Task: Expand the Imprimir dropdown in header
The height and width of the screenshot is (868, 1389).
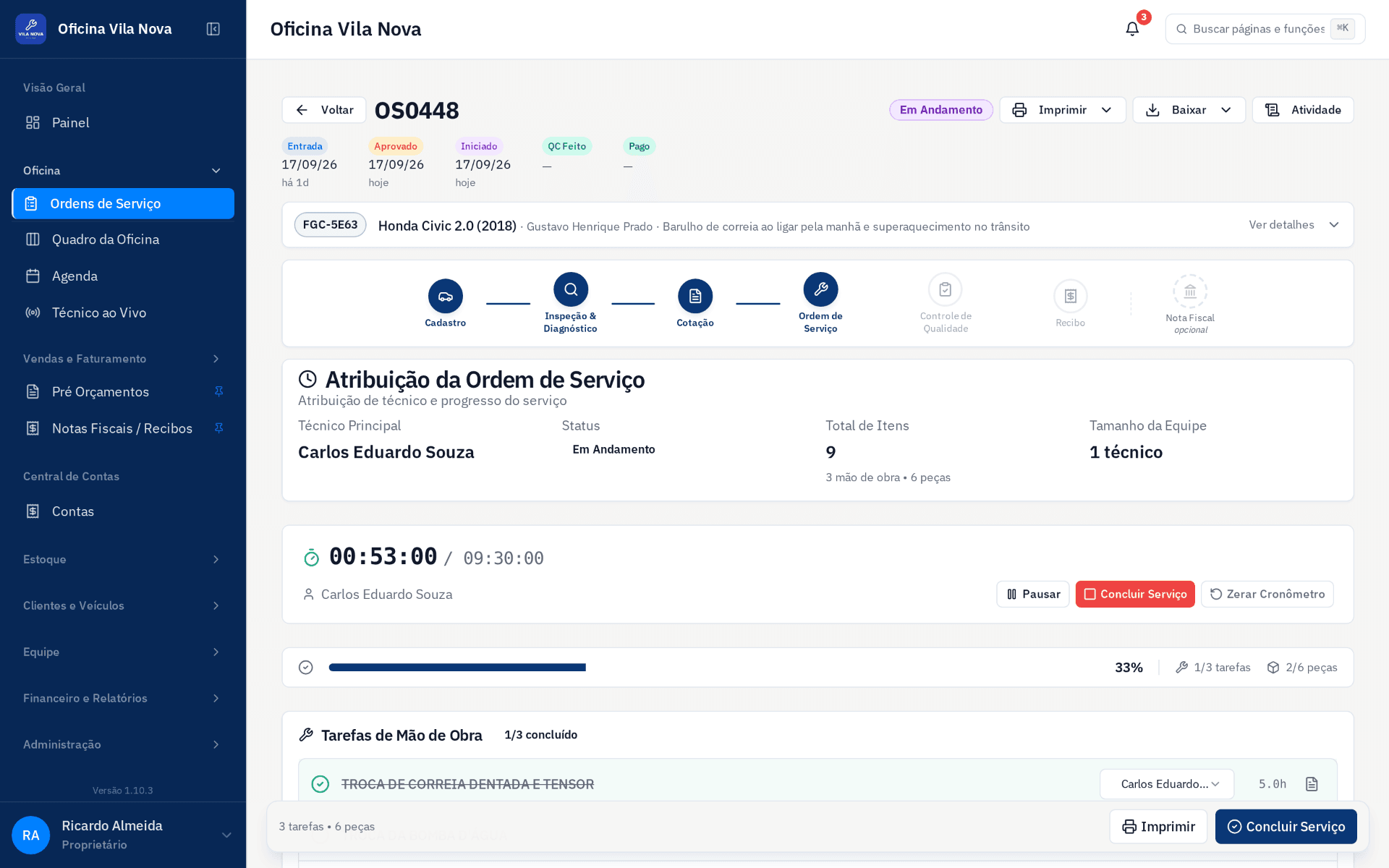Action: pyautogui.click(x=1062, y=110)
